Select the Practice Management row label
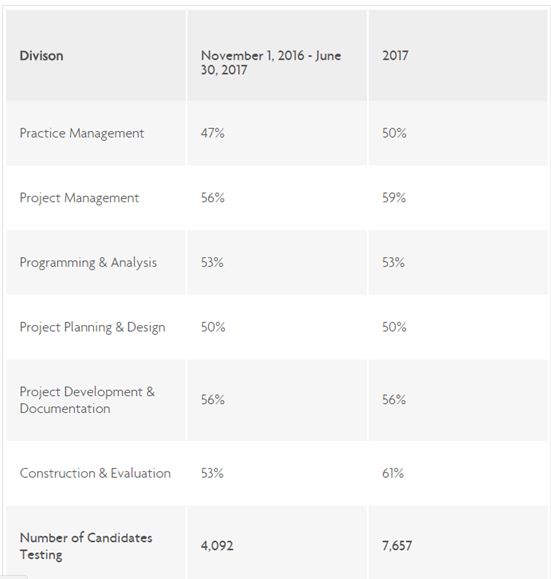Screen dimensions: 551x579 click(x=82, y=133)
